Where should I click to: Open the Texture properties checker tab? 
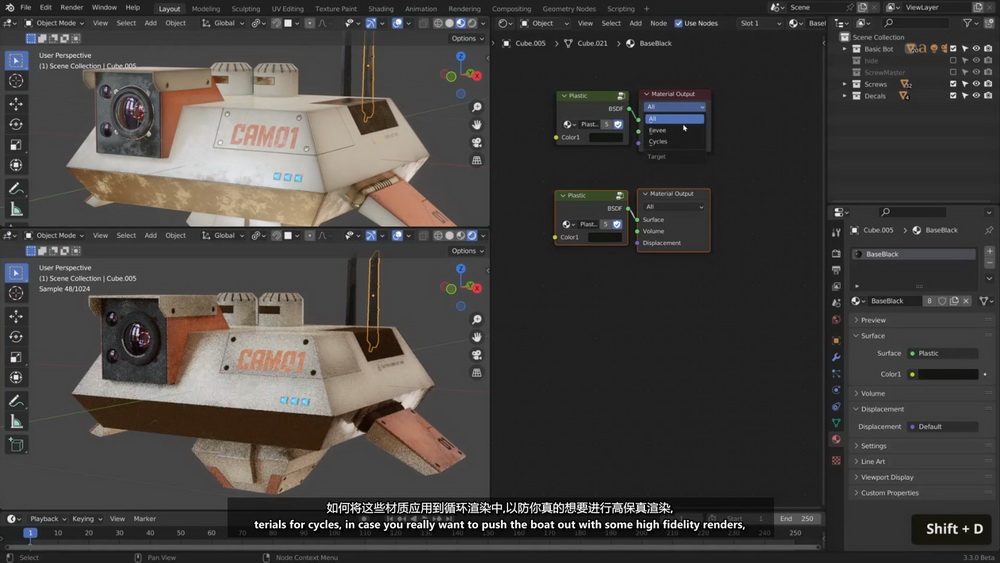click(836, 460)
